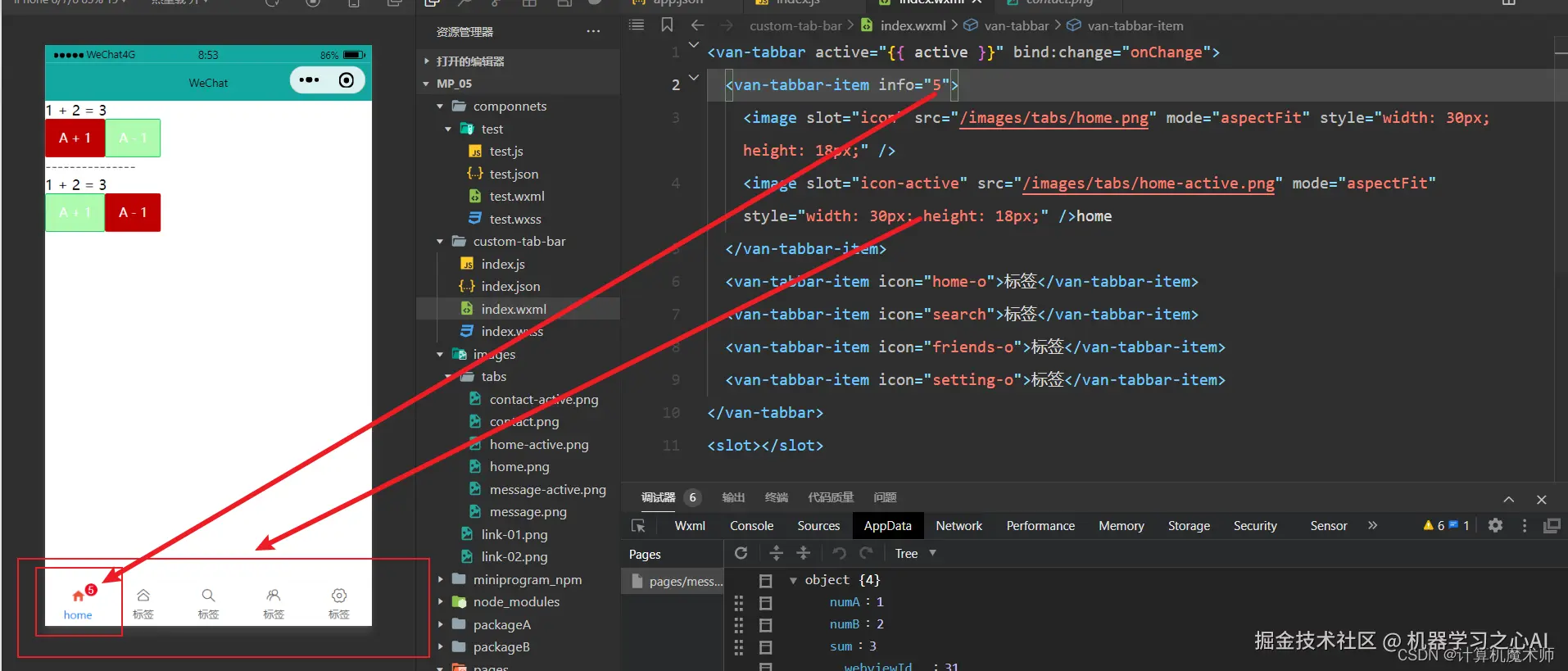
Task: Open home-active.png in the file tree
Action: pyautogui.click(x=538, y=444)
